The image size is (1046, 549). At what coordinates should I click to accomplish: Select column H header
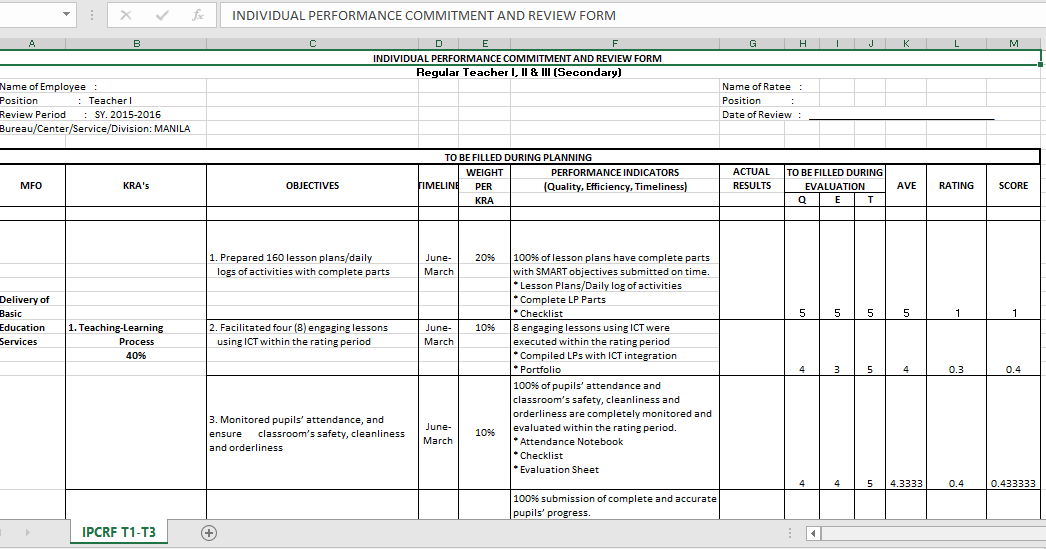tap(802, 43)
